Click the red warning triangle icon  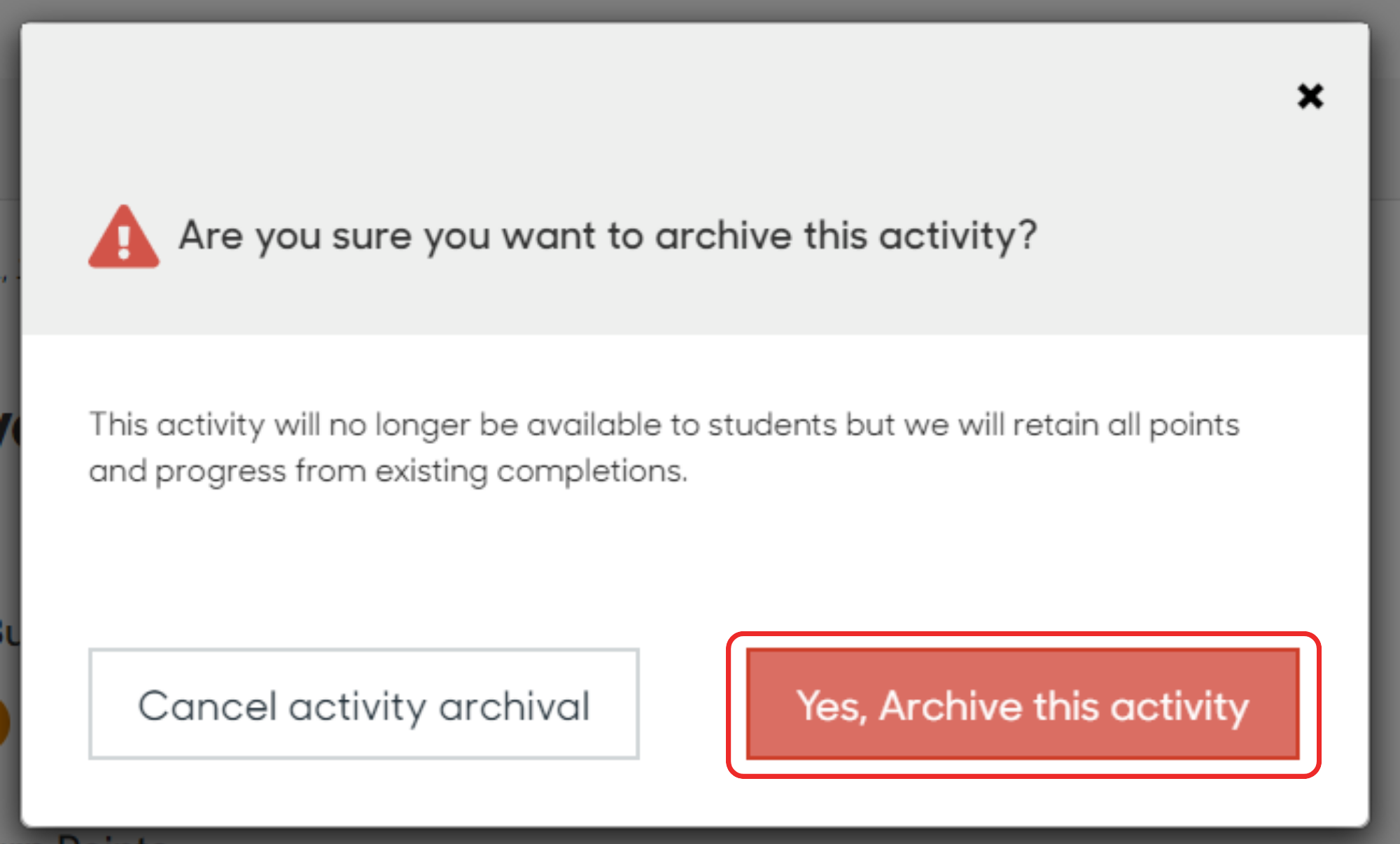click(x=124, y=237)
